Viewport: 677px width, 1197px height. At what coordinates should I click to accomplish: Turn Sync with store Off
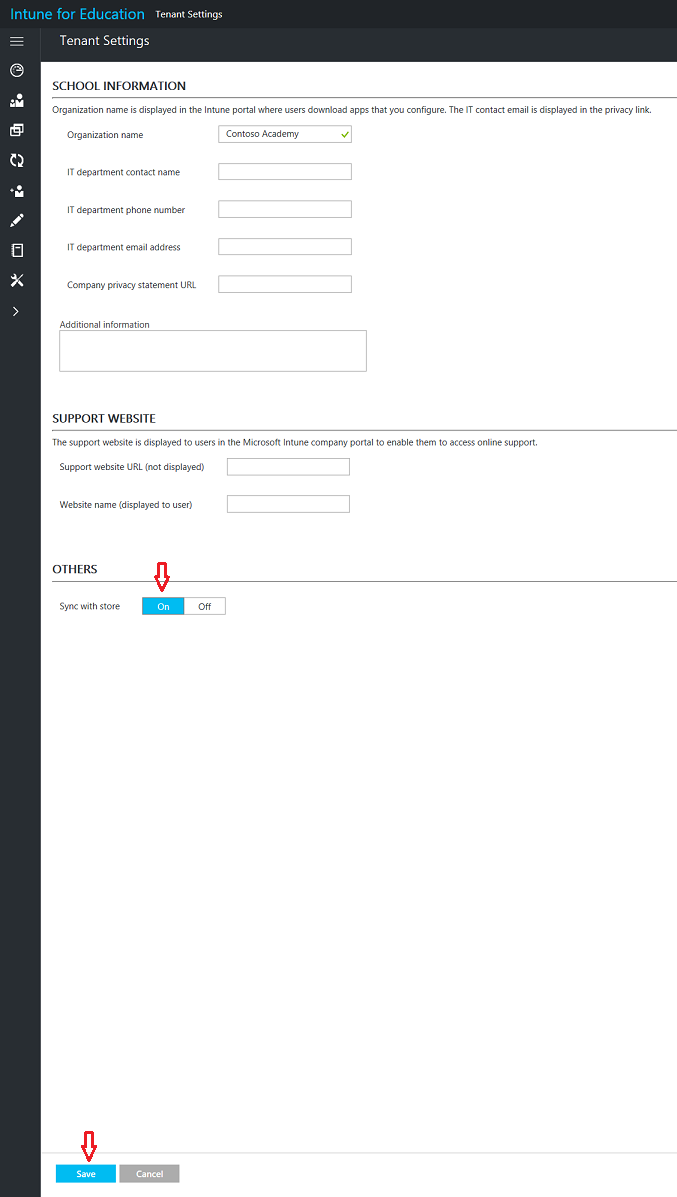[x=205, y=606]
